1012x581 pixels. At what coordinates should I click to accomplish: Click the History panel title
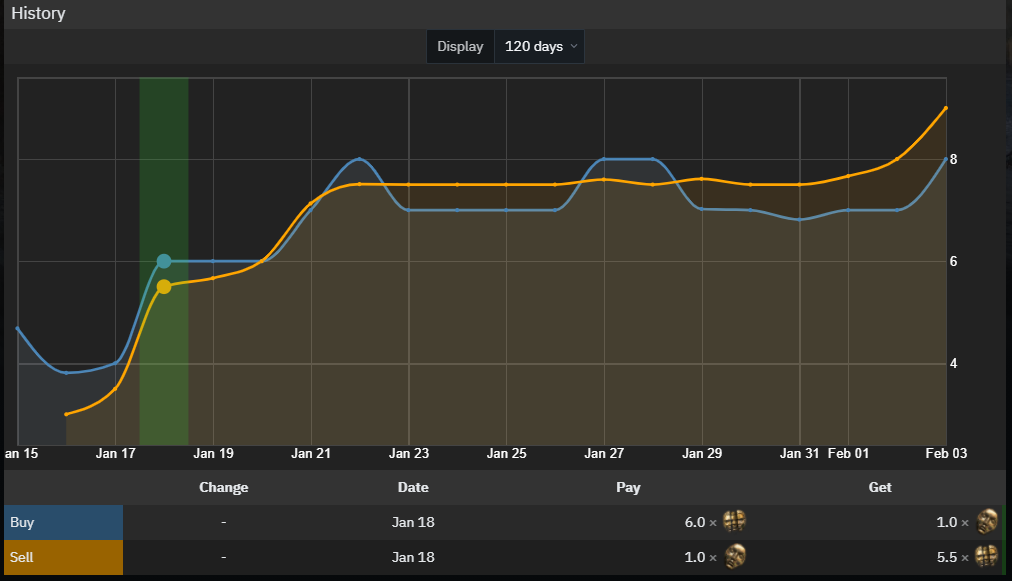tap(38, 14)
